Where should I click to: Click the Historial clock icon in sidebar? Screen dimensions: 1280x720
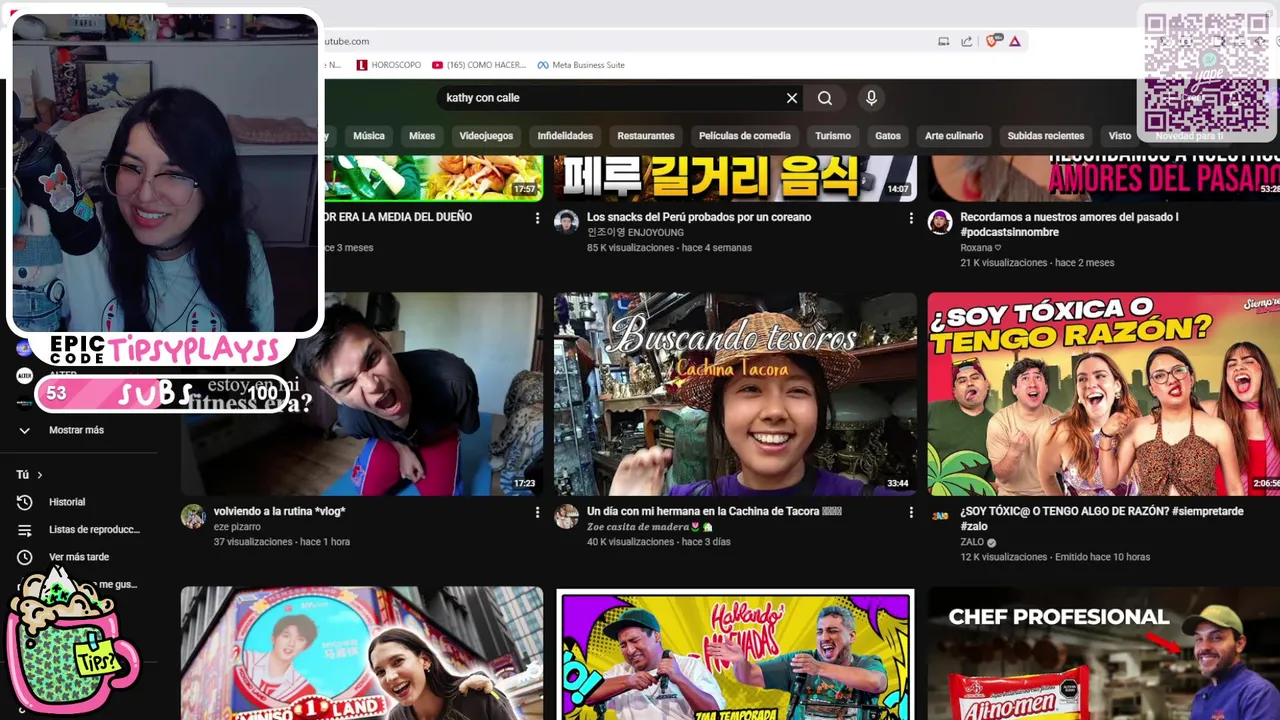tap(25, 502)
